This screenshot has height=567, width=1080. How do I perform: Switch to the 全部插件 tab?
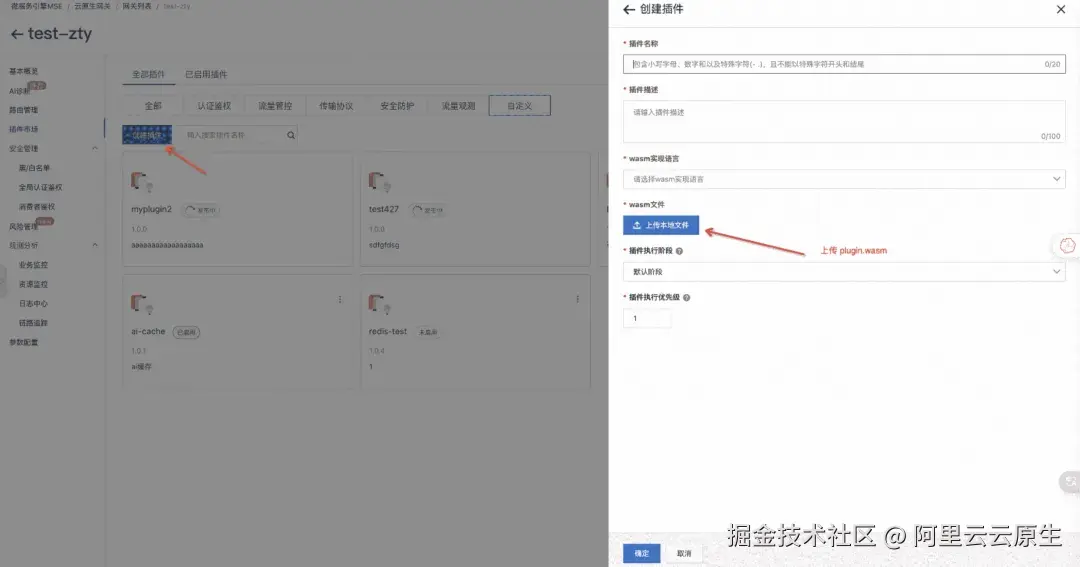[148, 74]
